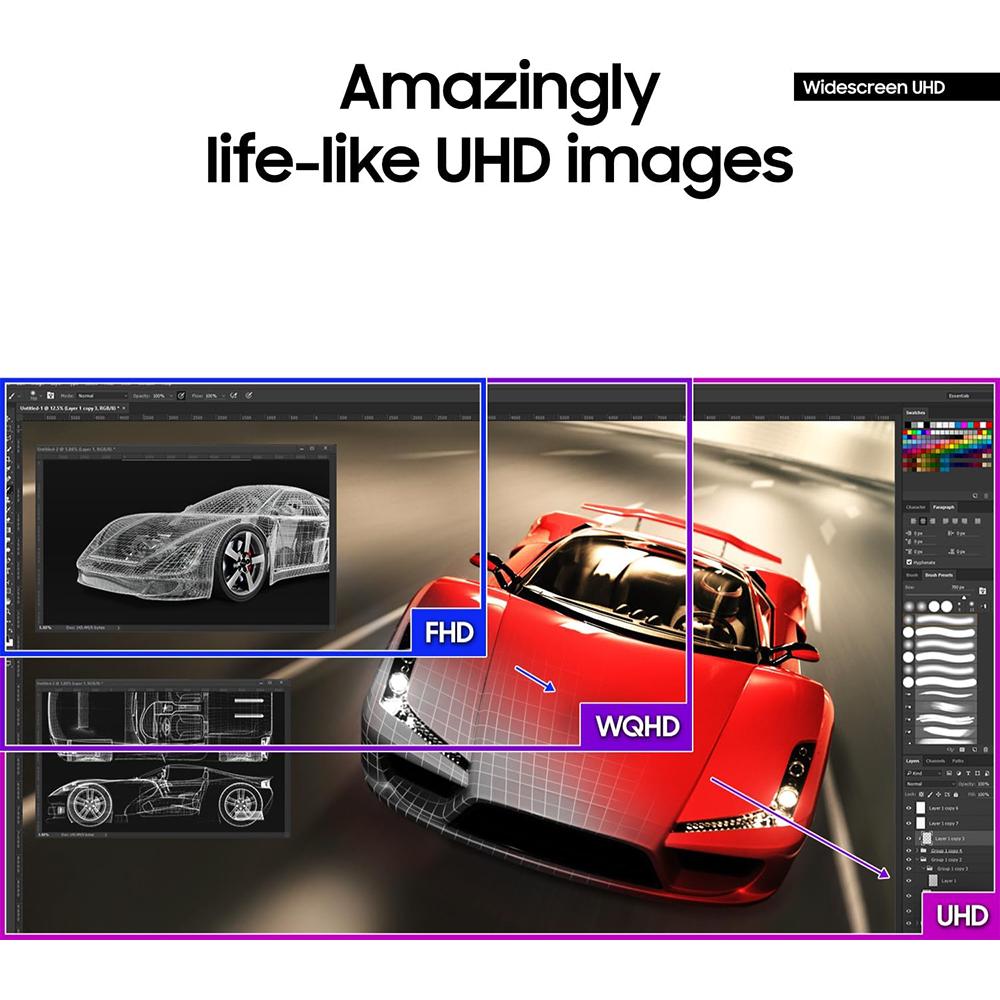Switch to the Channels tab
1000x1000 pixels.
[935, 761]
